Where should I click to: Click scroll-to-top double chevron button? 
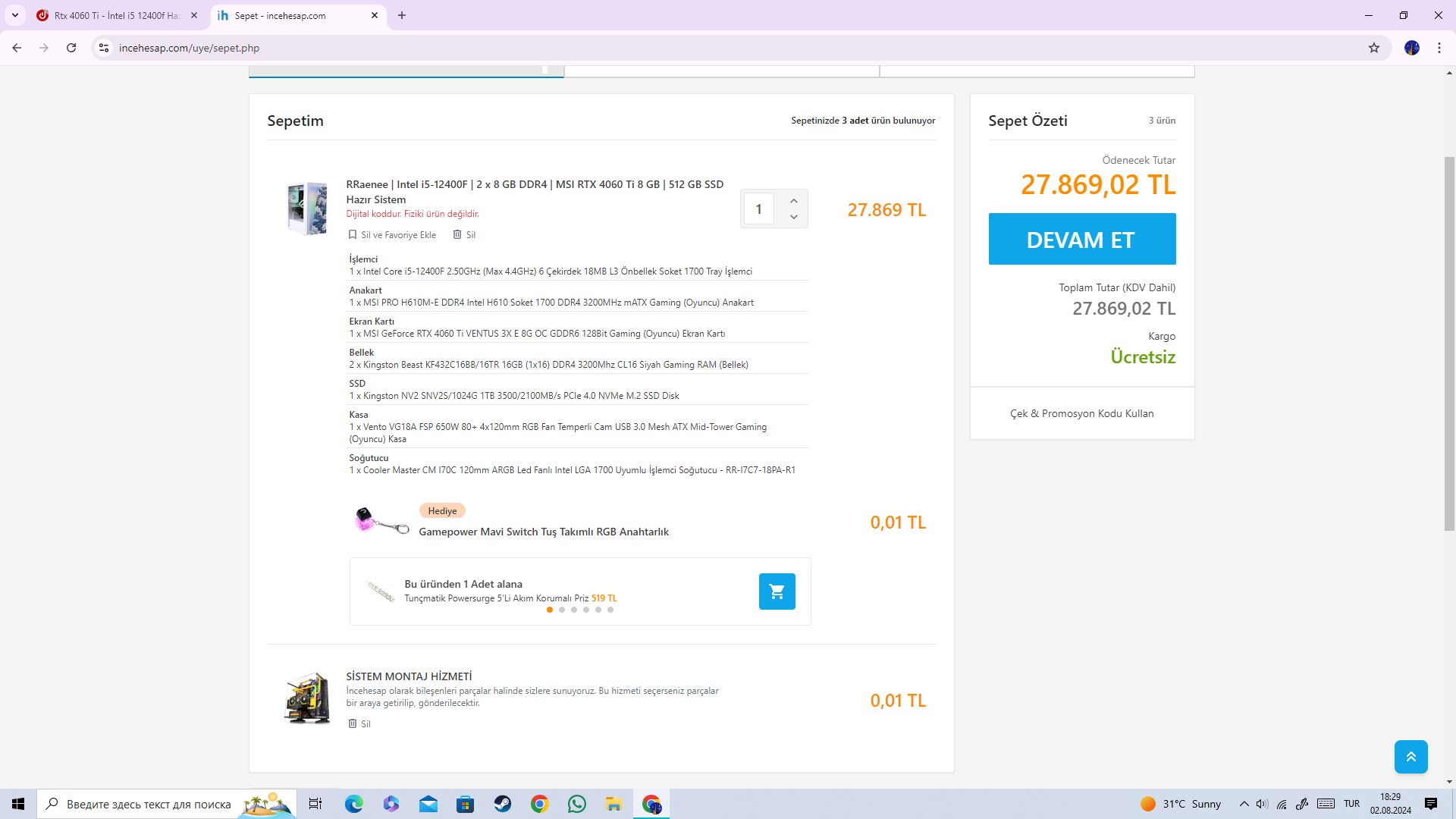tap(1410, 757)
